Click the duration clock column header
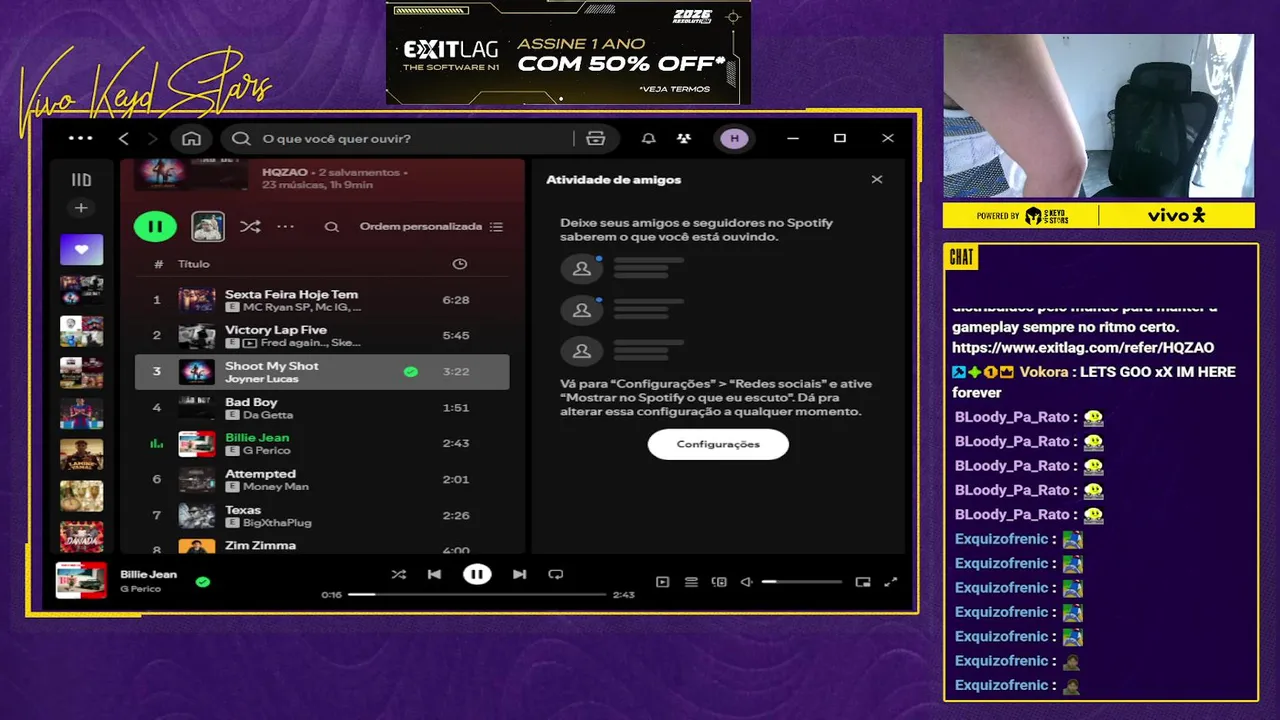Viewport: 1280px width, 720px height. pyautogui.click(x=459, y=264)
